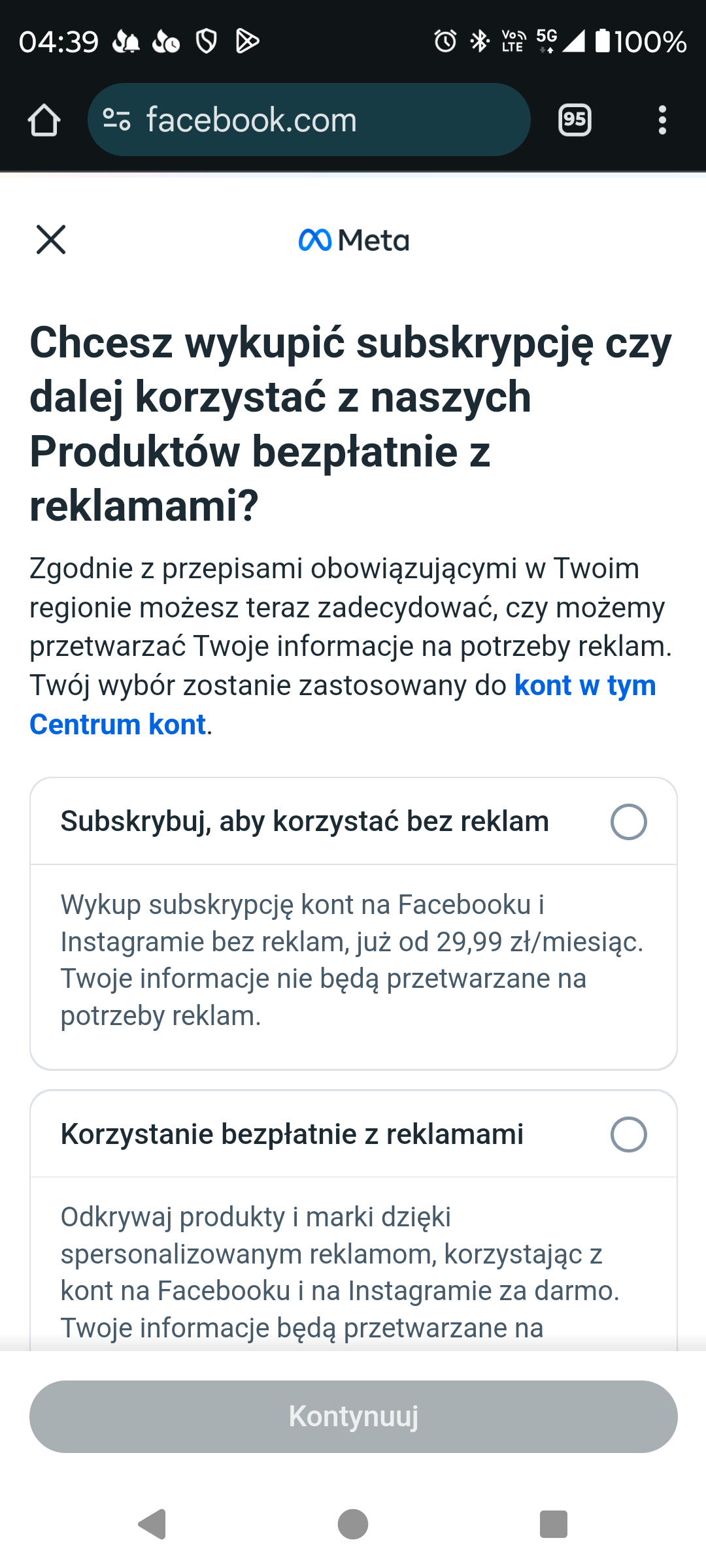The width and height of the screenshot is (706, 1568).
Task: Select 'Subskrybuj, aby korzystać bez reklam' radio button
Action: pyautogui.click(x=628, y=821)
